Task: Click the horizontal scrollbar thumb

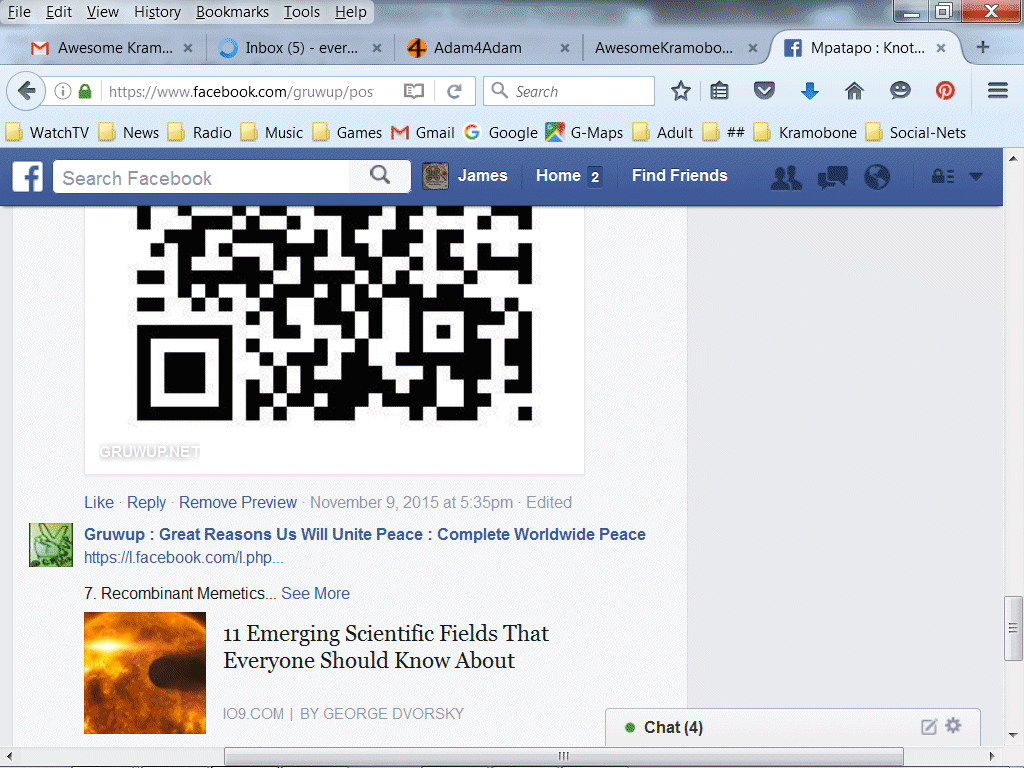Action: 564,756
